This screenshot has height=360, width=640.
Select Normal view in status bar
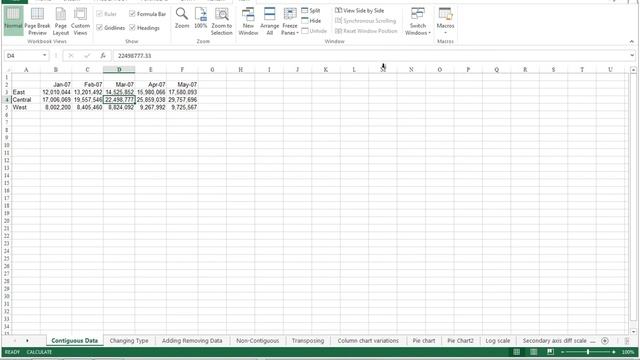coord(516,352)
